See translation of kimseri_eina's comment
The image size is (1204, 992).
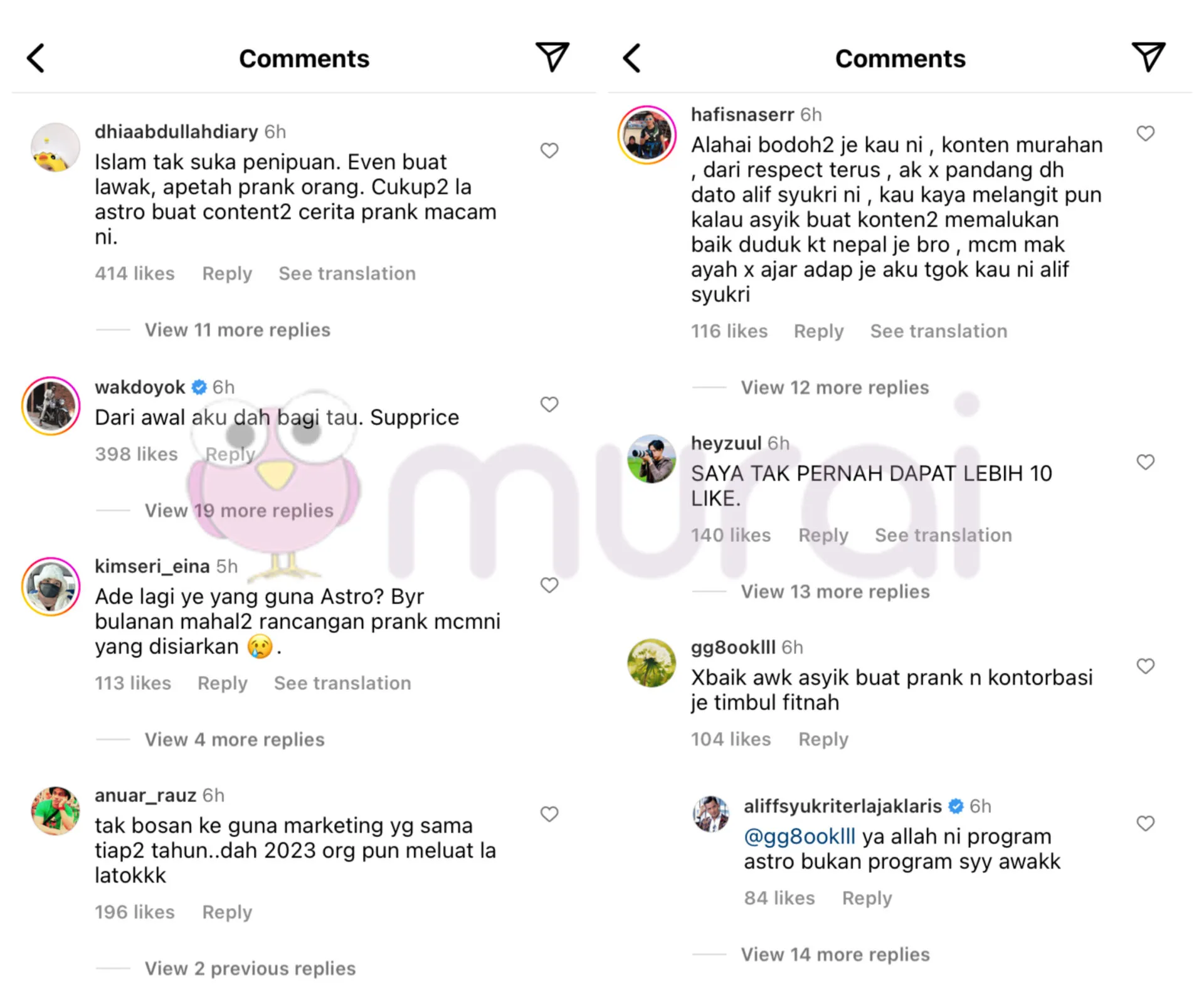tap(342, 683)
